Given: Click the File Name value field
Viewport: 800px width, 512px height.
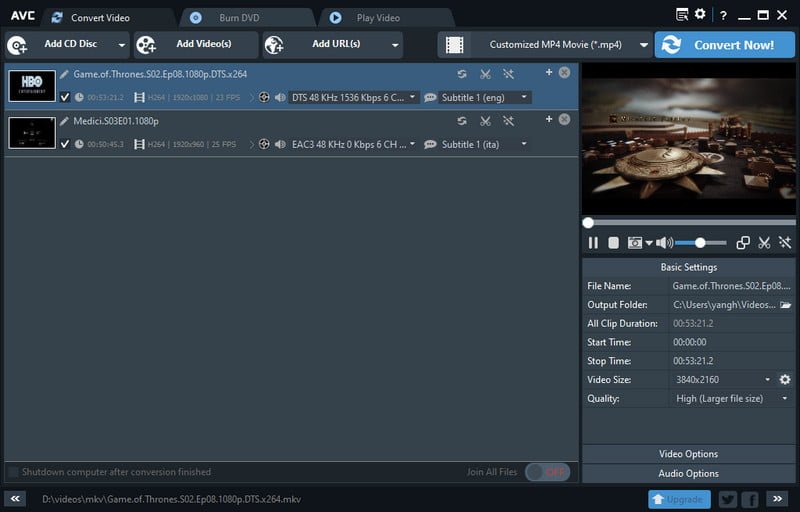Looking at the screenshot, I should pyautogui.click(x=731, y=286).
